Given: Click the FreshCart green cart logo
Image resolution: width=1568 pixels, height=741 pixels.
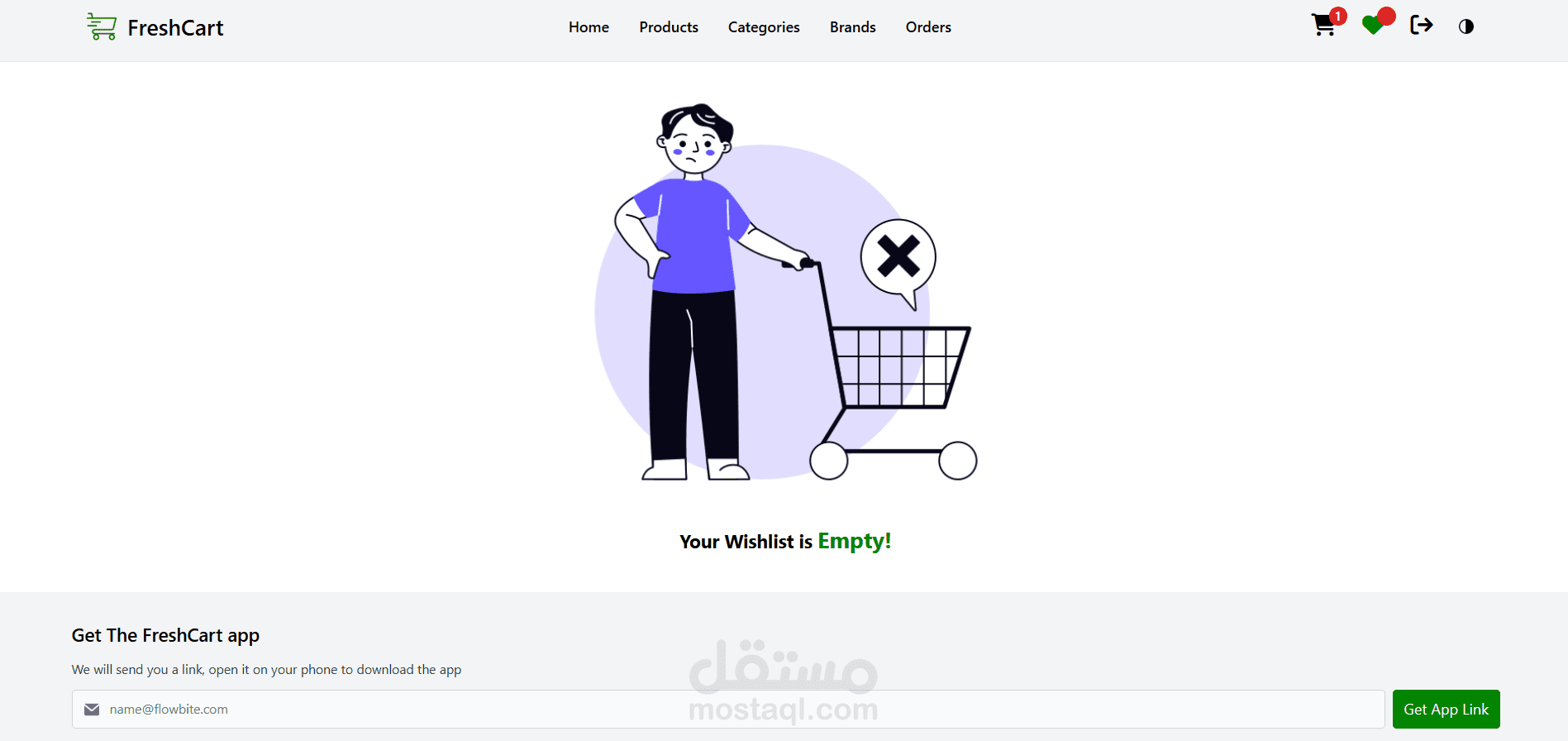Looking at the screenshot, I should click(102, 26).
